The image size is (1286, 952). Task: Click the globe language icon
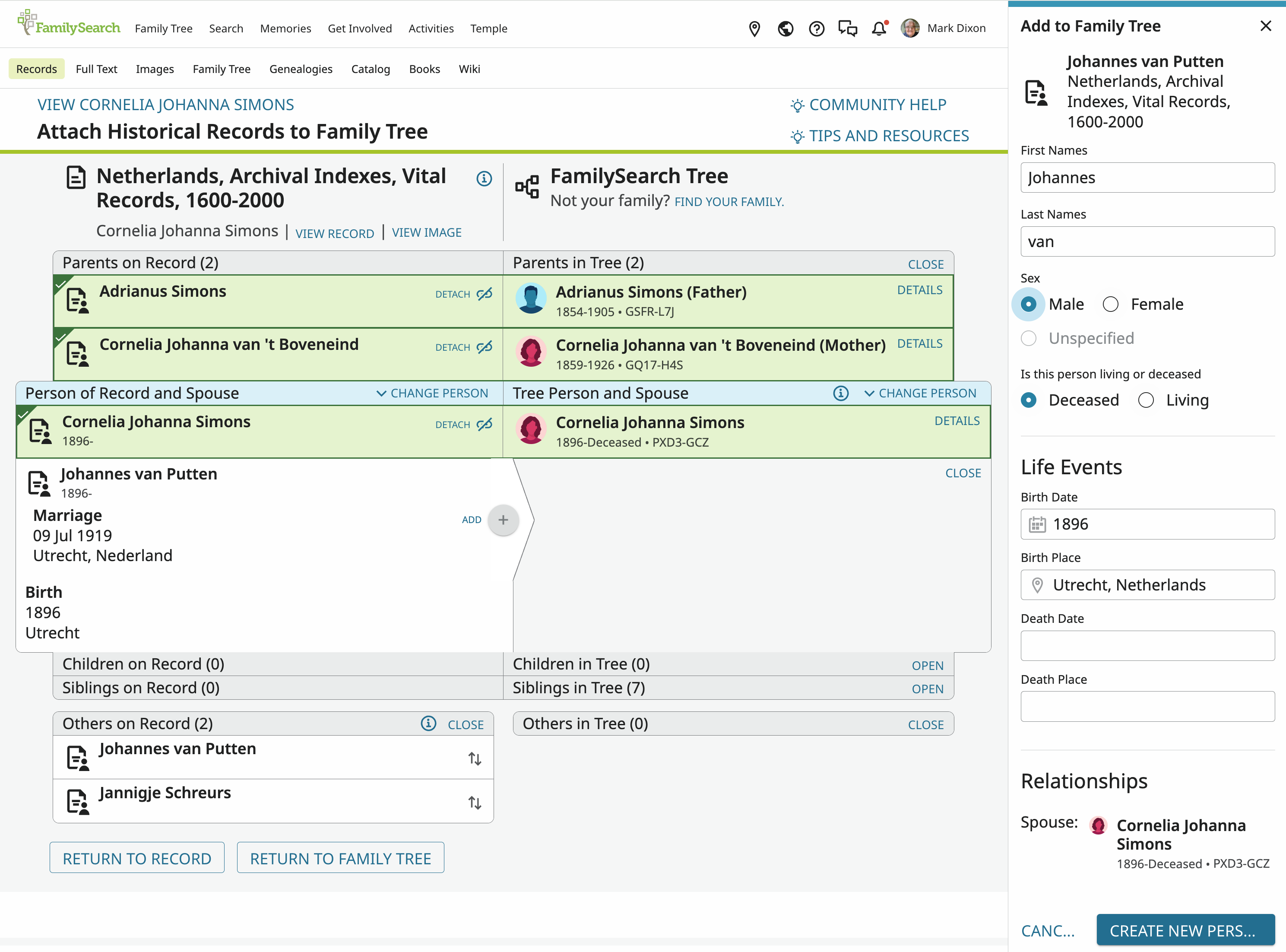(x=786, y=28)
